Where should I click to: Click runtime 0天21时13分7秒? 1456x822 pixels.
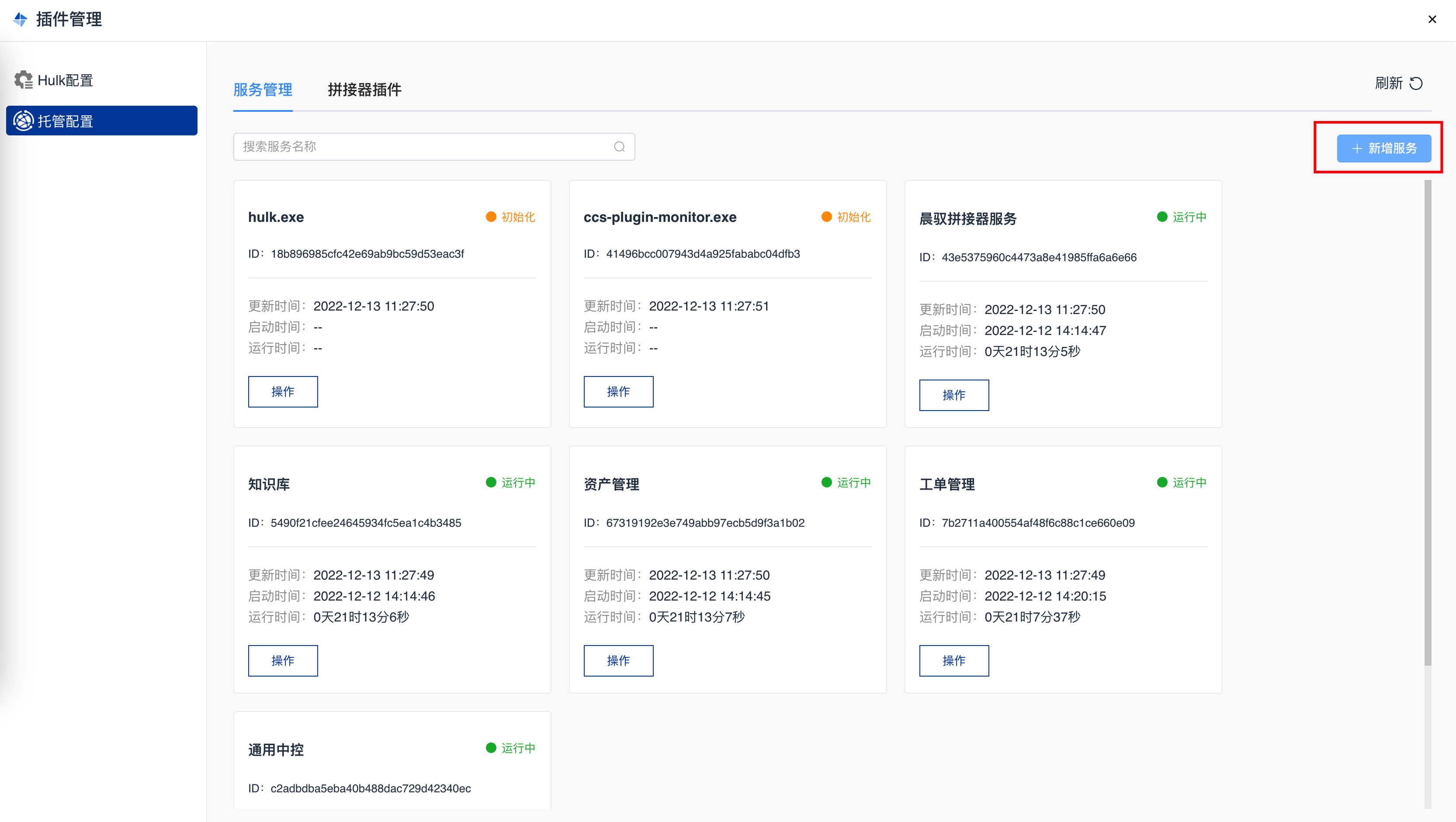(697, 617)
